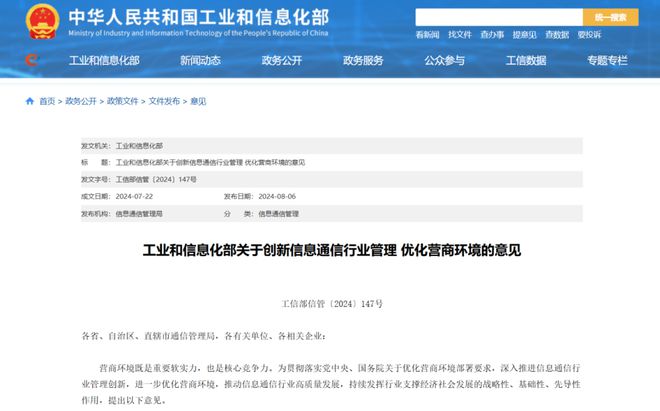Image resolution: width=660 pixels, height=411 pixels.
Task: Click the 成文日期 value 2024-07-22
Action: [134, 196]
